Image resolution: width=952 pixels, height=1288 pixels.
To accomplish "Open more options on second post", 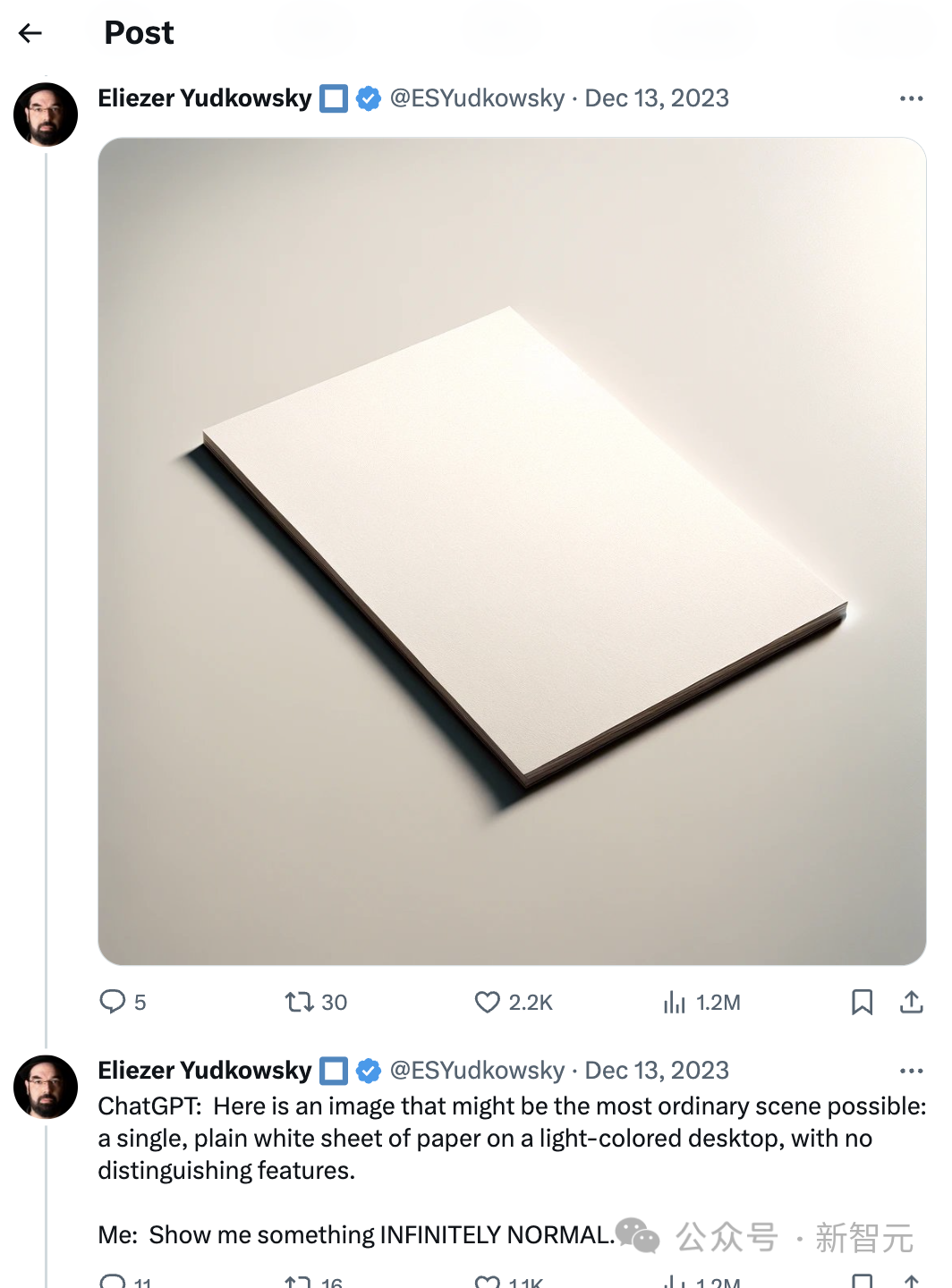I will point(911,1071).
